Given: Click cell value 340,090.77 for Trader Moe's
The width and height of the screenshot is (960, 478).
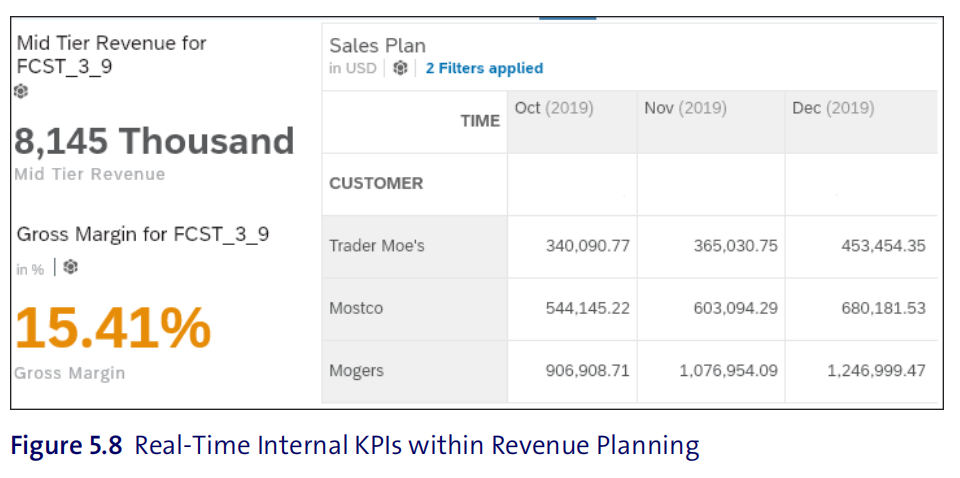Looking at the screenshot, I should pos(587,246).
